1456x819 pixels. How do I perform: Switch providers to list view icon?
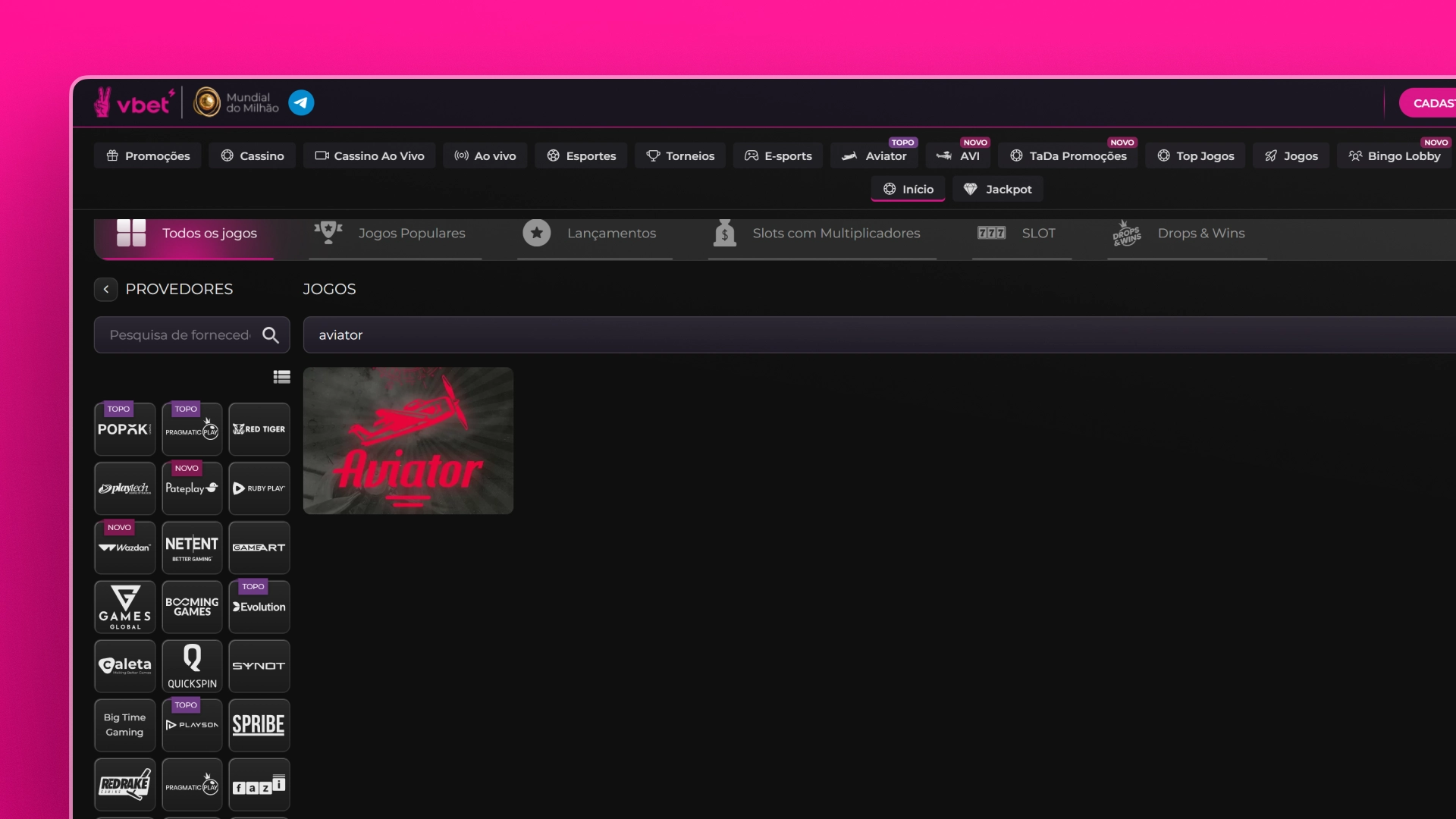coord(282,377)
